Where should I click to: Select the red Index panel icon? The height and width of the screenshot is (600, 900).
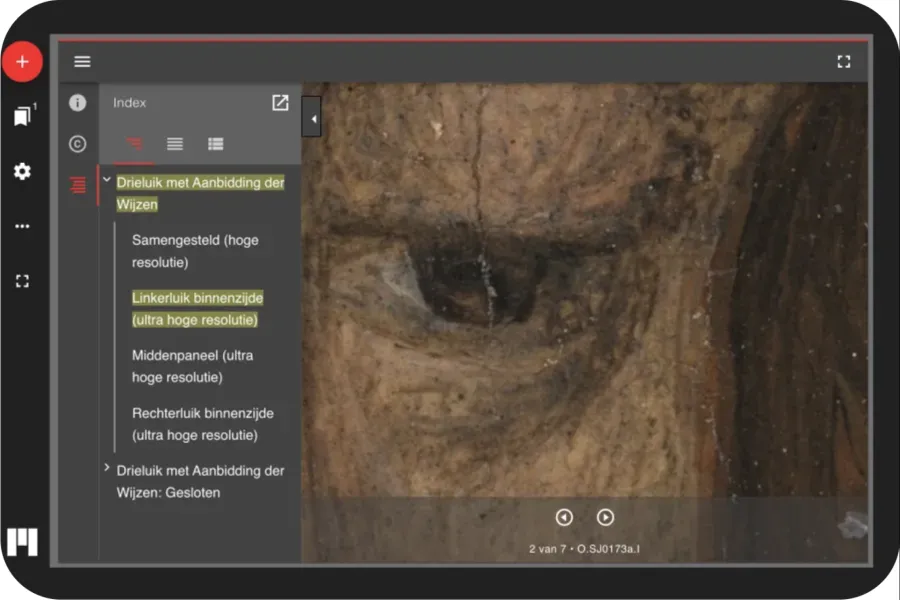[78, 185]
